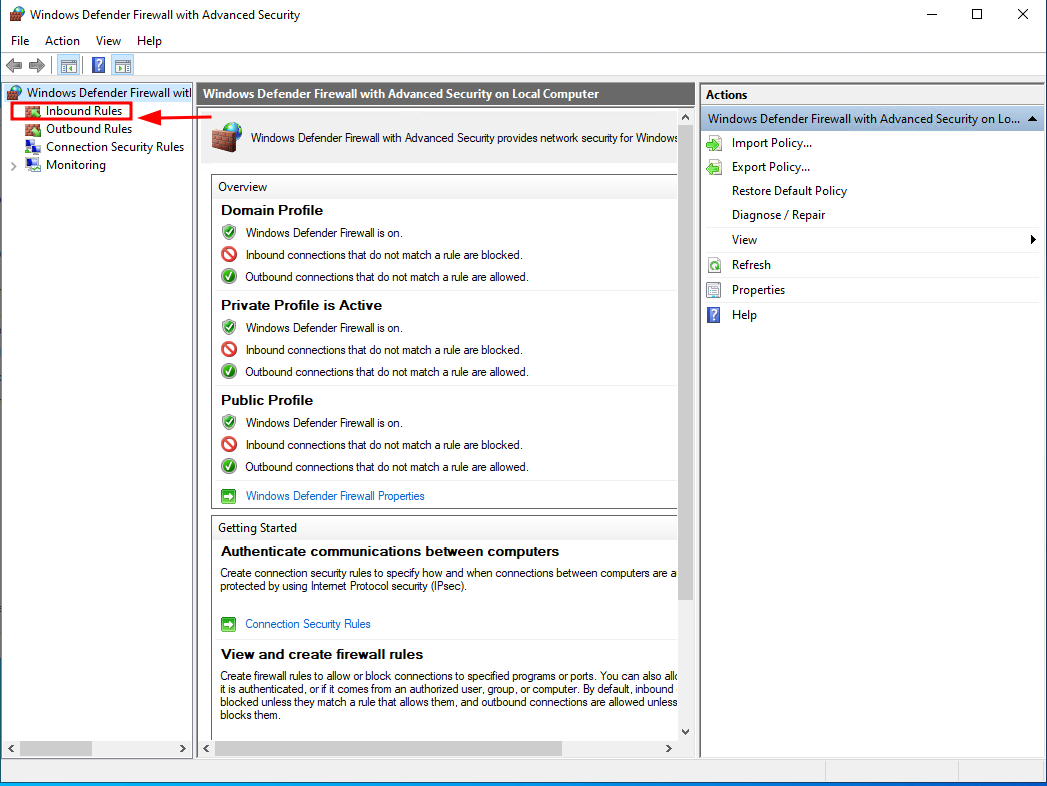The width and height of the screenshot is (1047, 786).
Task: Toggle Show/Hide Console Tree toolbar icon
Action: [68, 65]
